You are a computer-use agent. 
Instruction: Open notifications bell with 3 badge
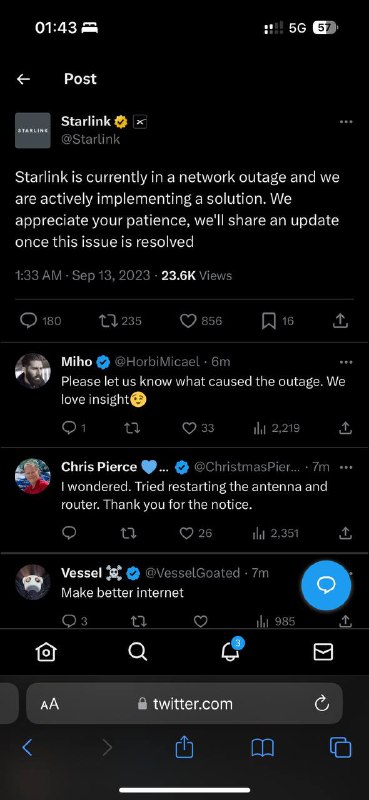tap(231, 651)
